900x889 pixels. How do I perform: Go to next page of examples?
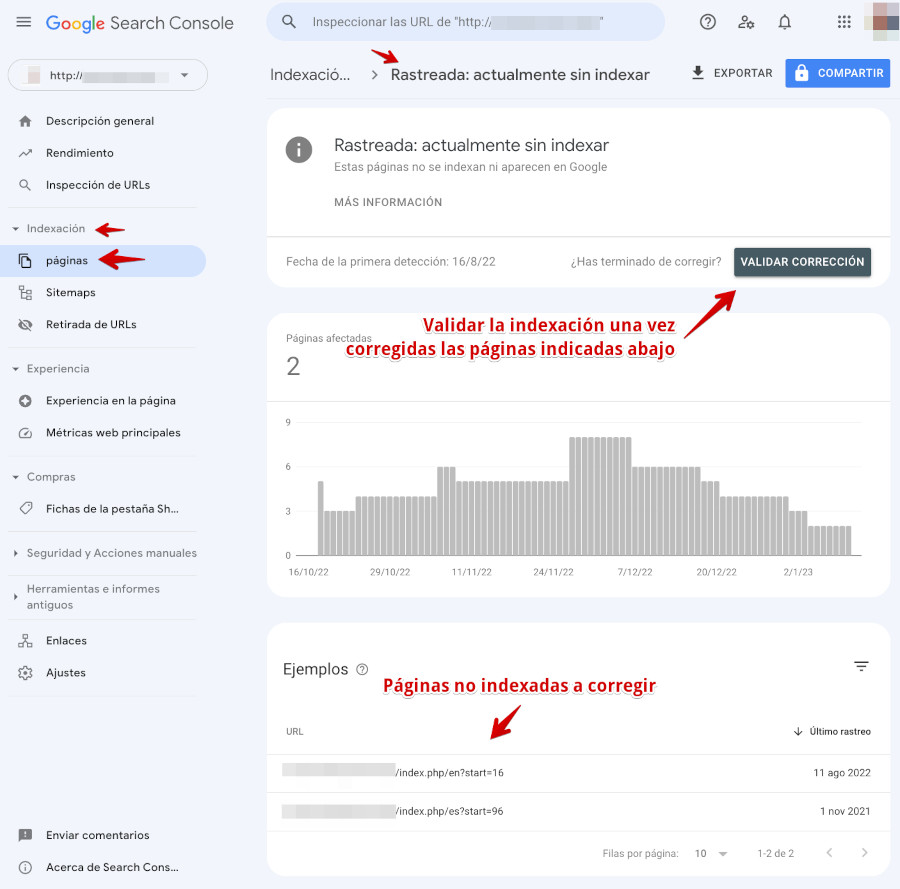(x=864, y=853)
